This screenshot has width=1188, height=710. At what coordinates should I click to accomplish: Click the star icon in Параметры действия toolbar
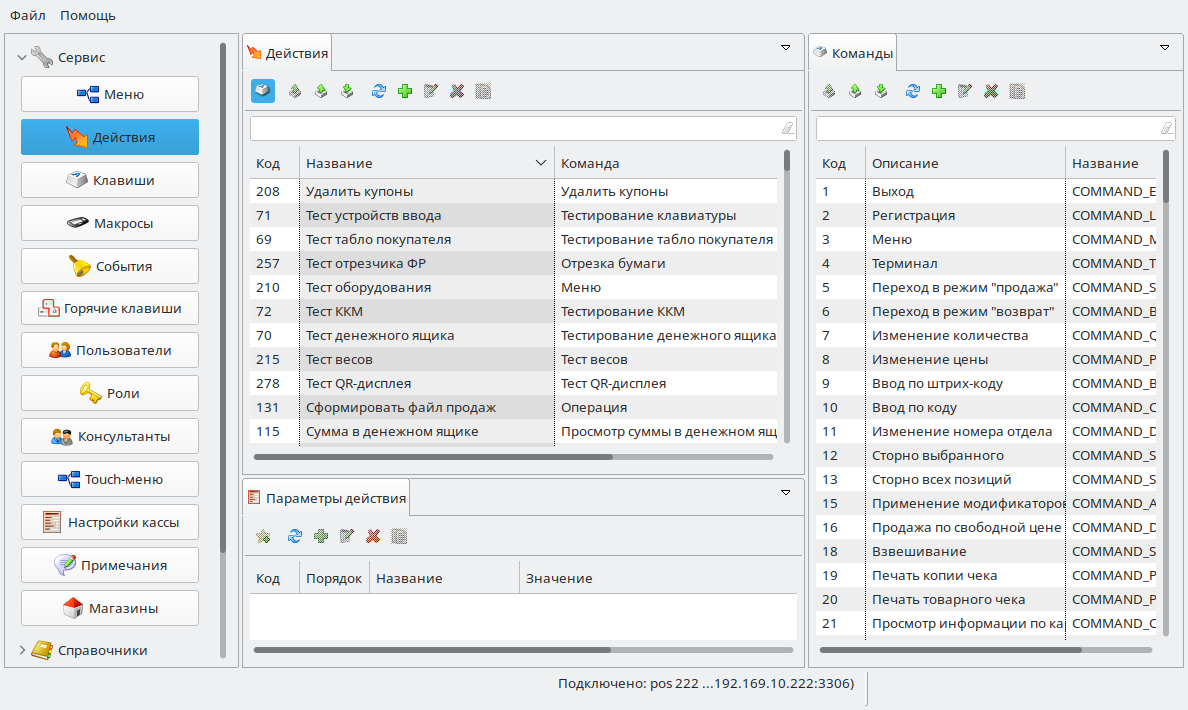(x=263, y=536)
